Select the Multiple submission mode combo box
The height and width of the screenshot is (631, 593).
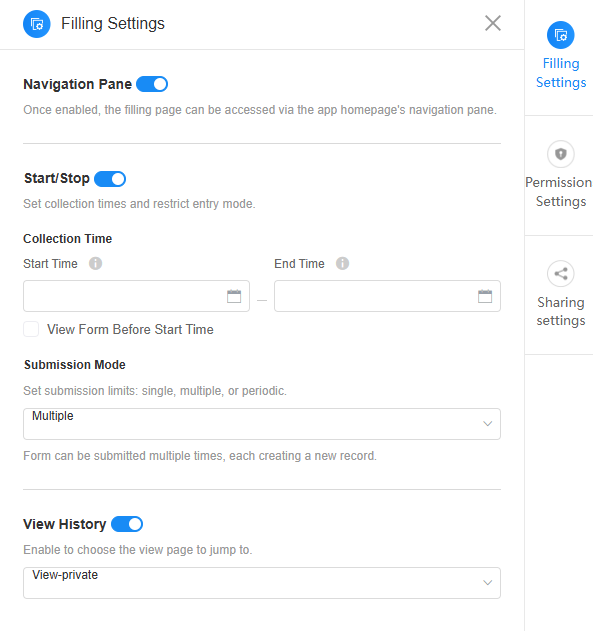pos(262,424)
